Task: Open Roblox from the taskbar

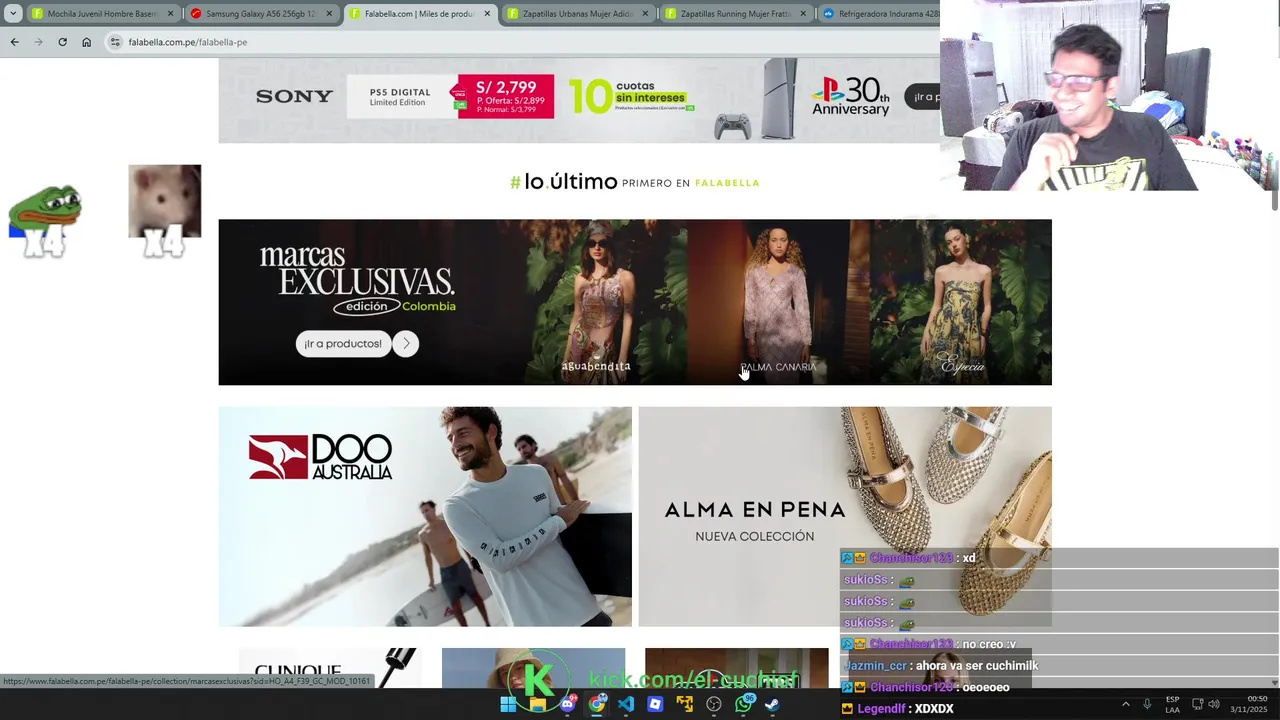Action: (x=655, y=704)
